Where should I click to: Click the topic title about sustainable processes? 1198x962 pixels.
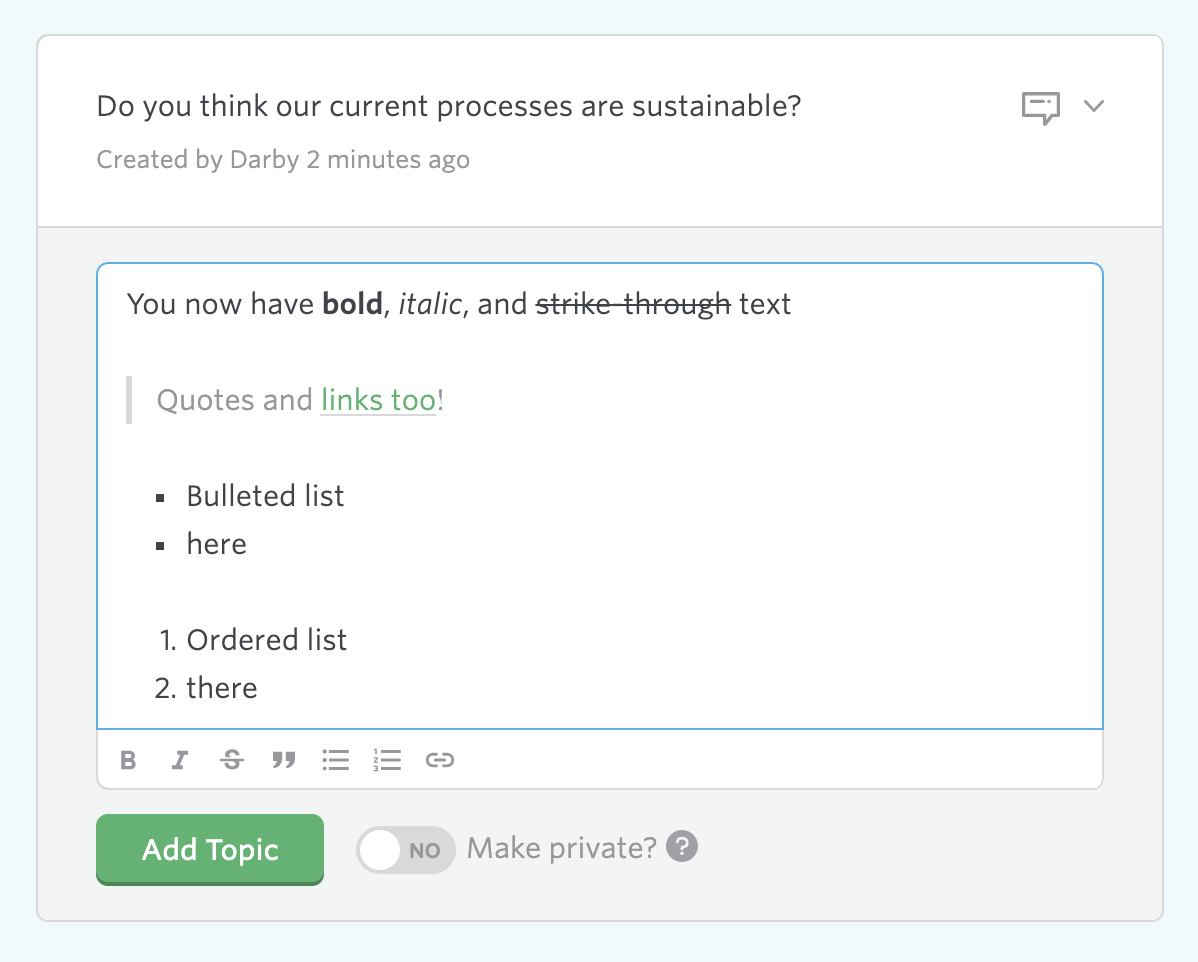point(449,106)
